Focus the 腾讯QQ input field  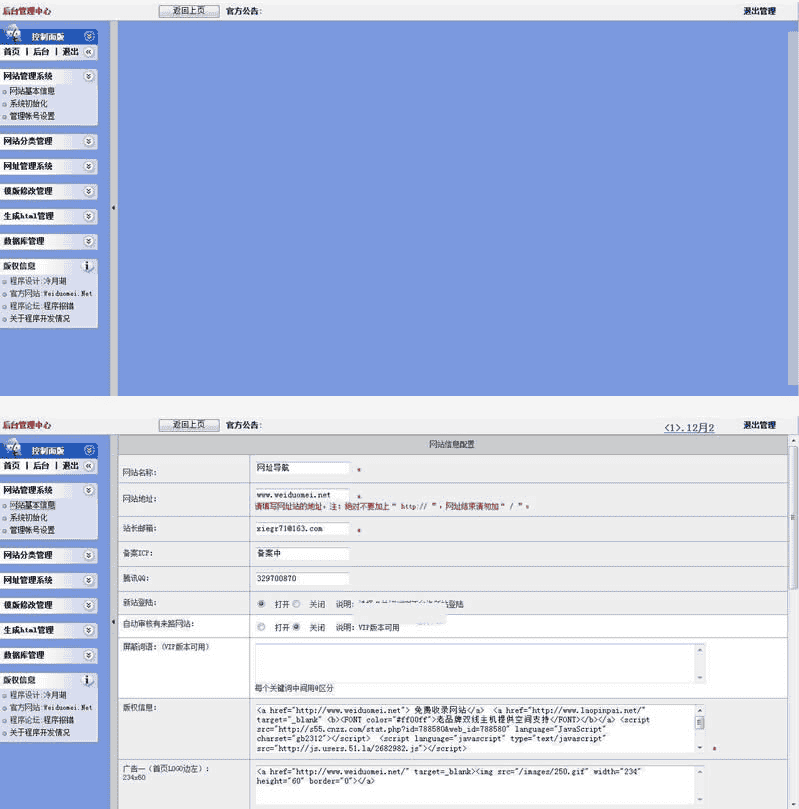[x=302, y=578]
